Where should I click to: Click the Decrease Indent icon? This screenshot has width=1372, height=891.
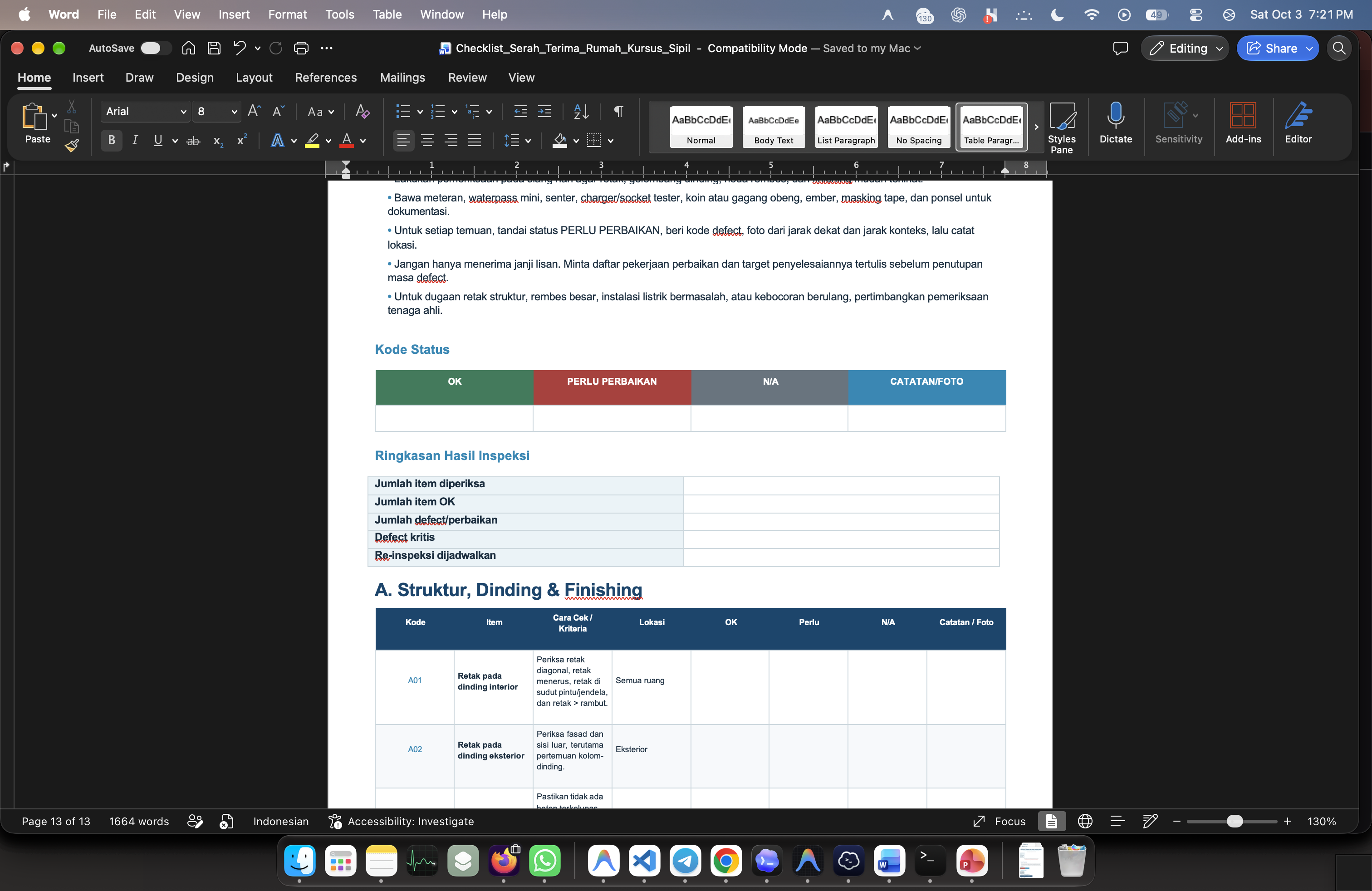[520, 111]
